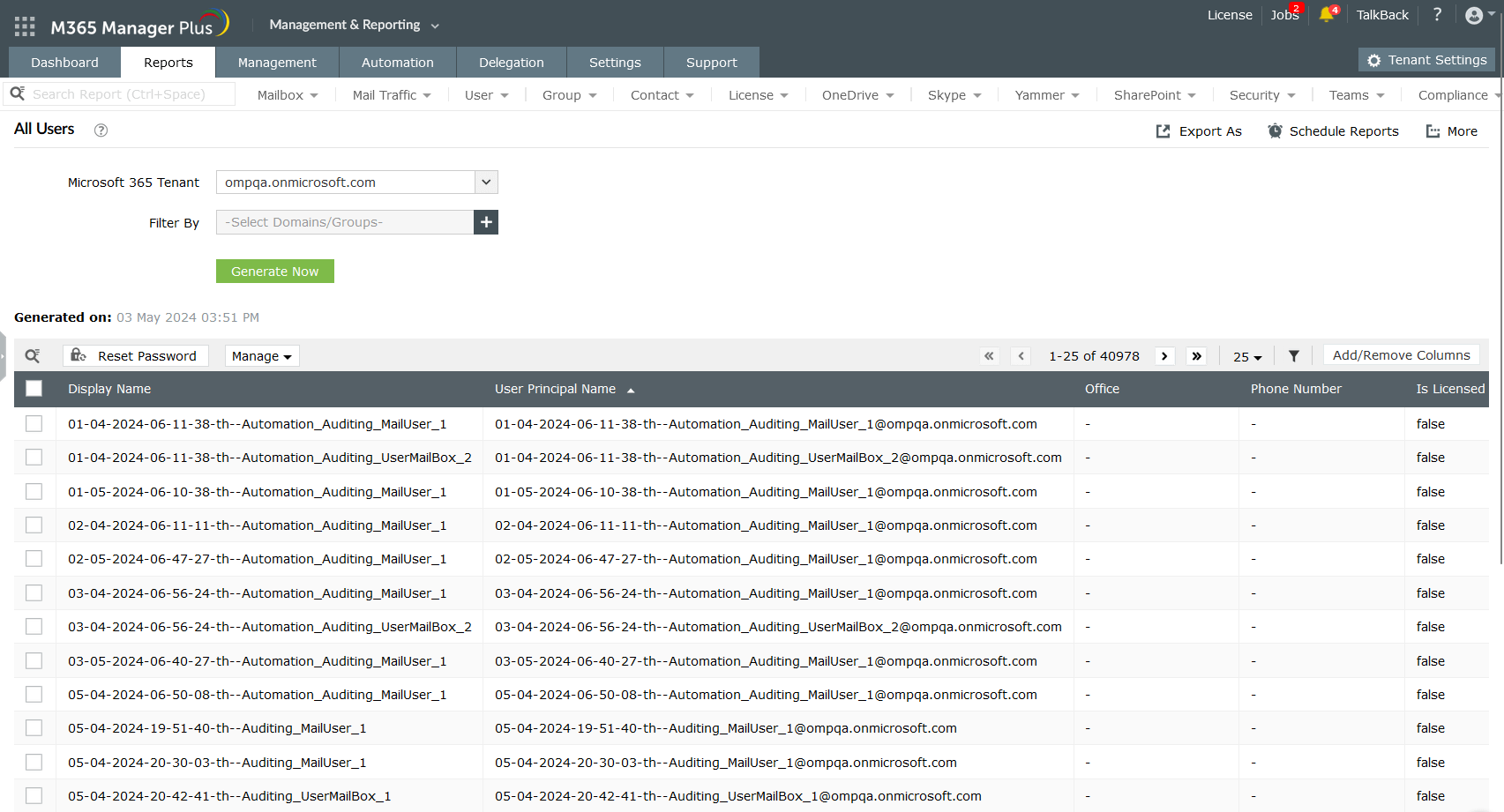Click the Generate Now button
Image resolution: width=1504 pixels, height=812 pixels.
pos(275,272)
